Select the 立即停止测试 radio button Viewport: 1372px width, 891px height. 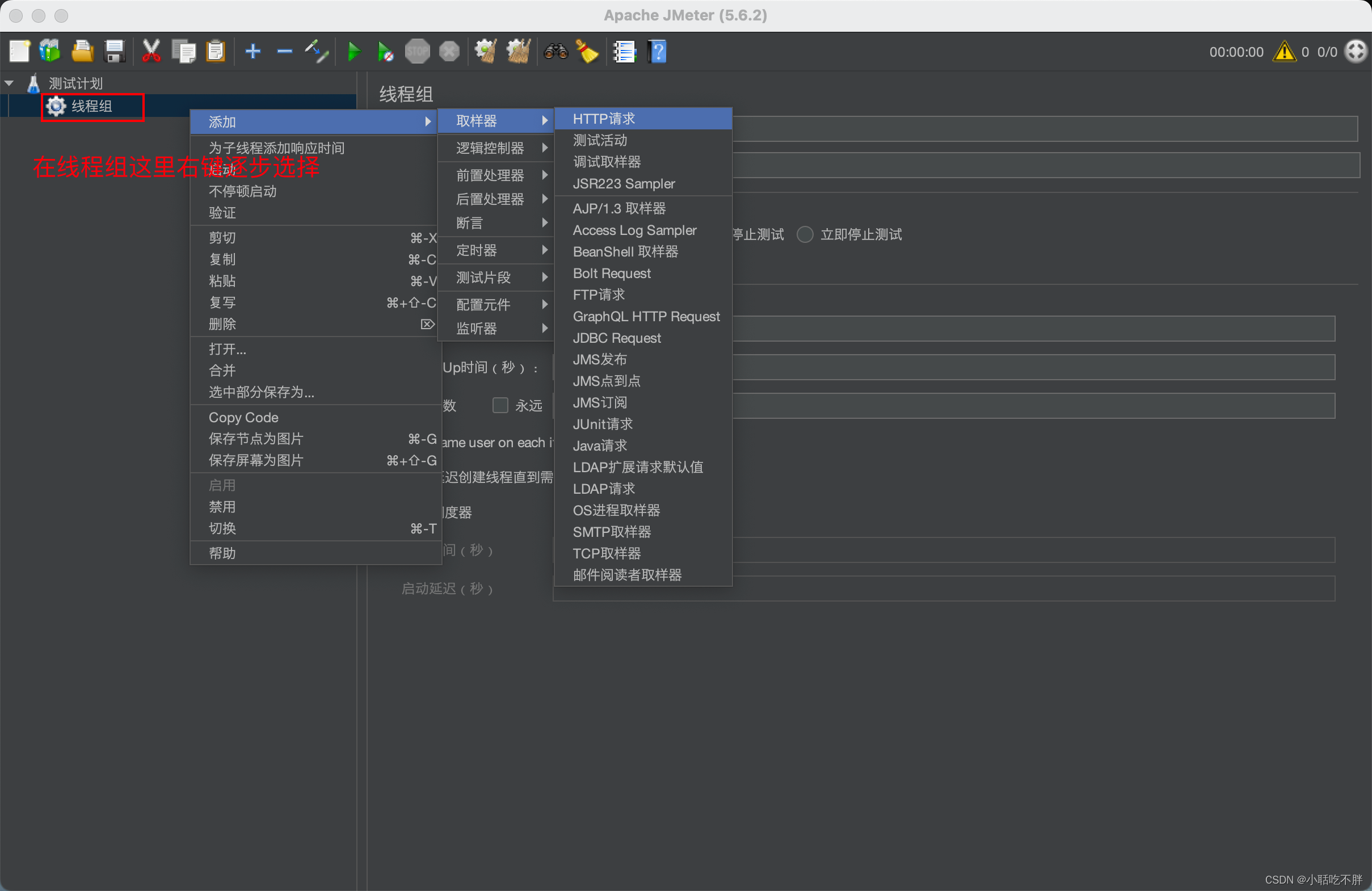(805, 235)
